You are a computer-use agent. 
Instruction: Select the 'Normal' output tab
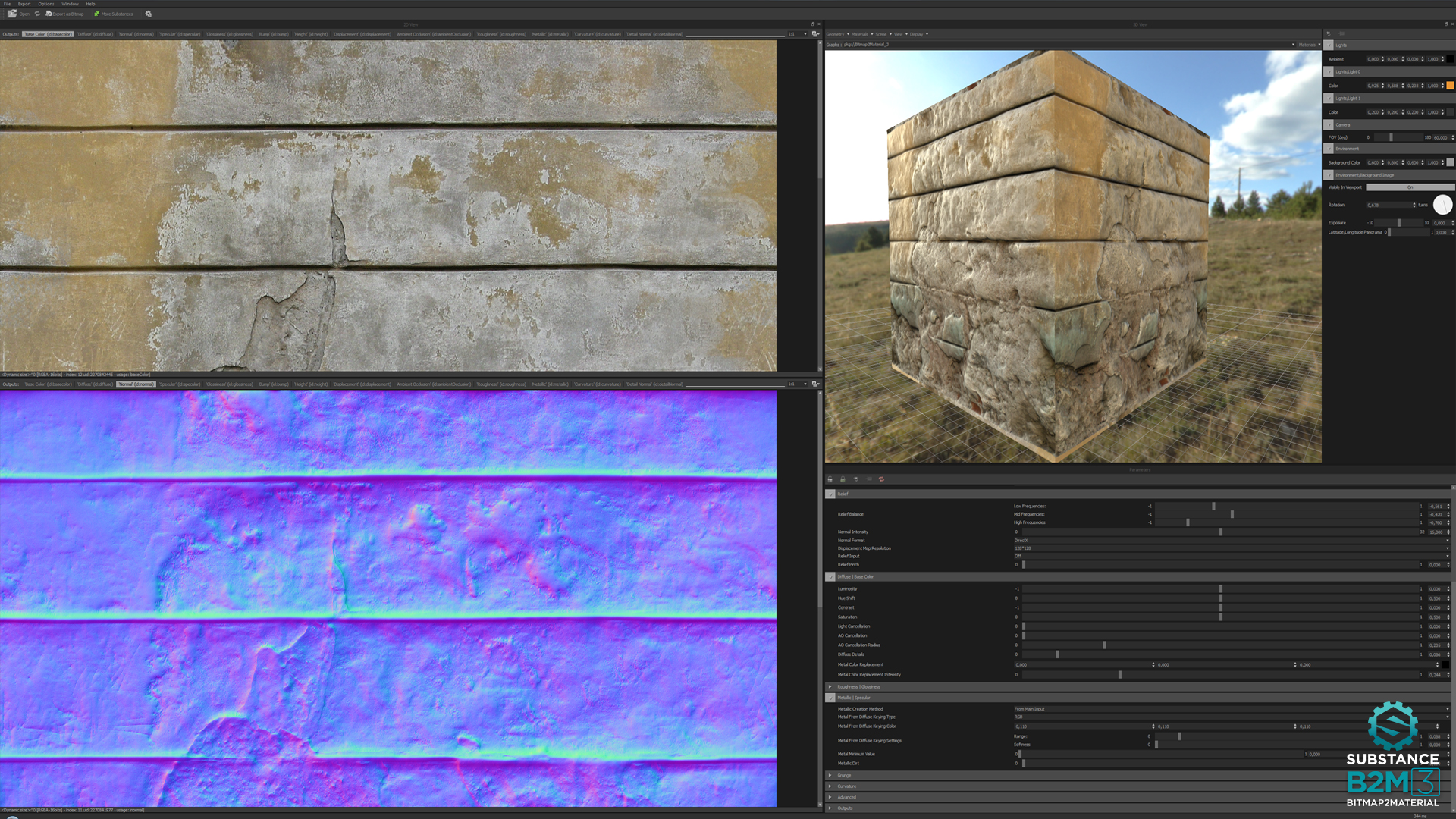click(134, 384)
